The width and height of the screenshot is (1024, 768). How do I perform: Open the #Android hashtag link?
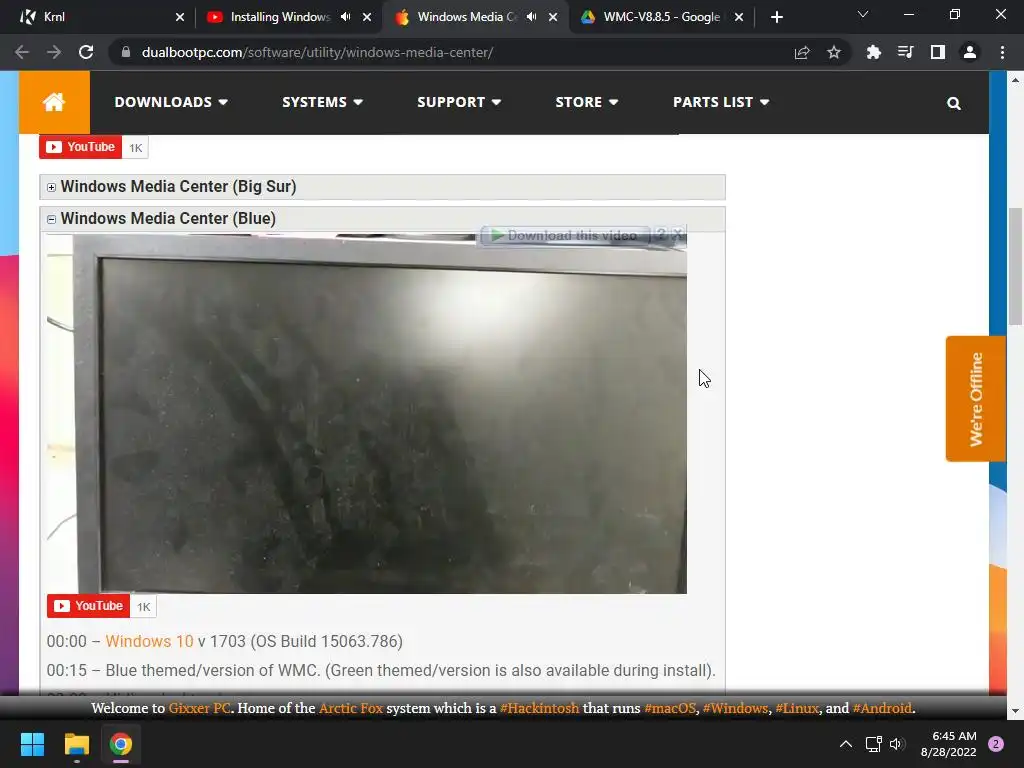[882, 708]
